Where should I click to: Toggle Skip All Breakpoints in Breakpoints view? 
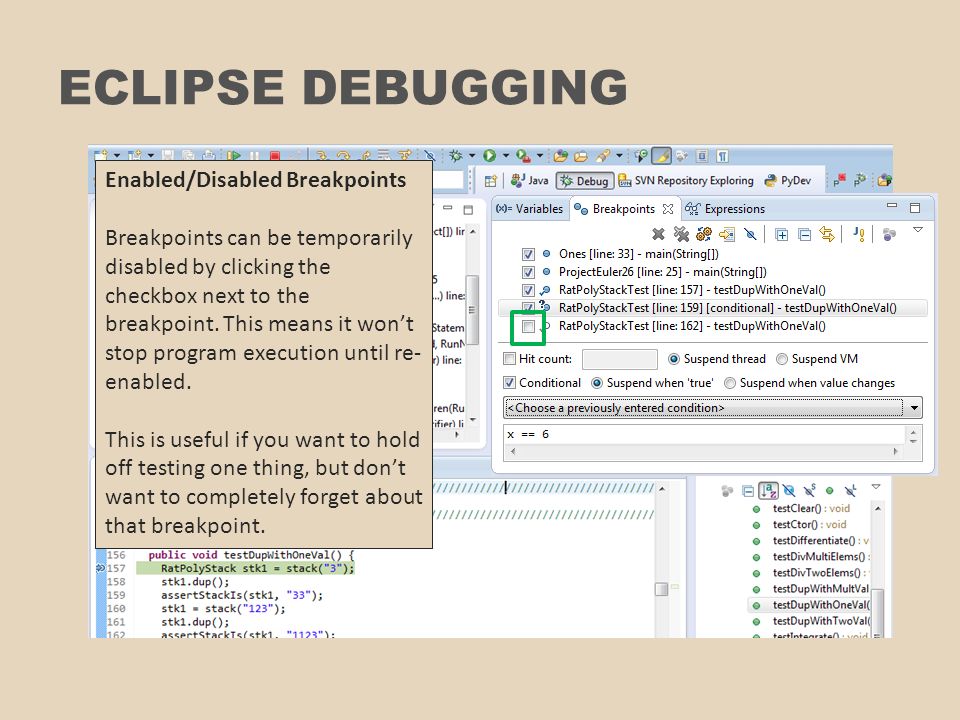[x=750, y=234]
